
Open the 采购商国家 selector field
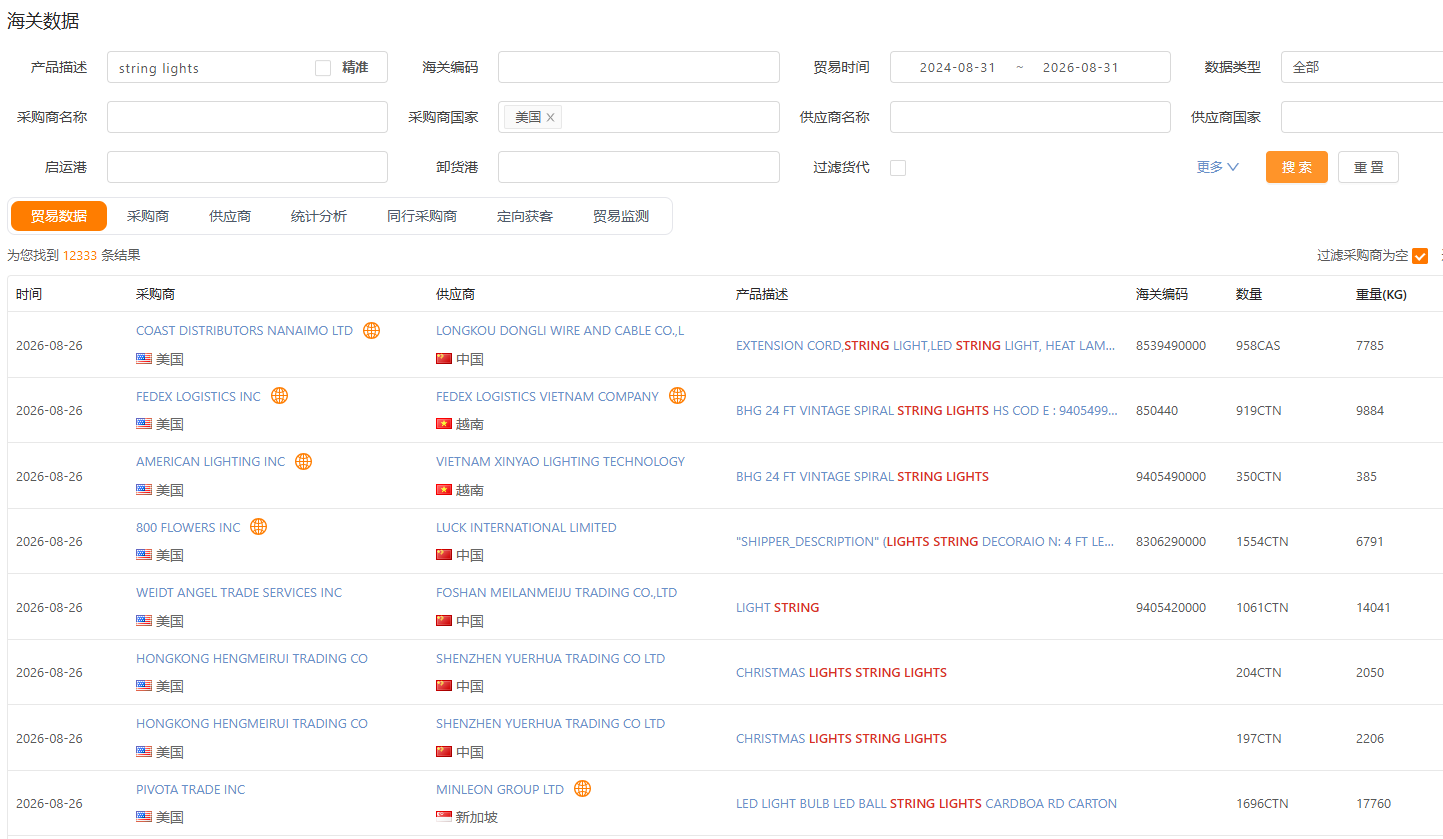pyautogui.click(x=638, y=117)
